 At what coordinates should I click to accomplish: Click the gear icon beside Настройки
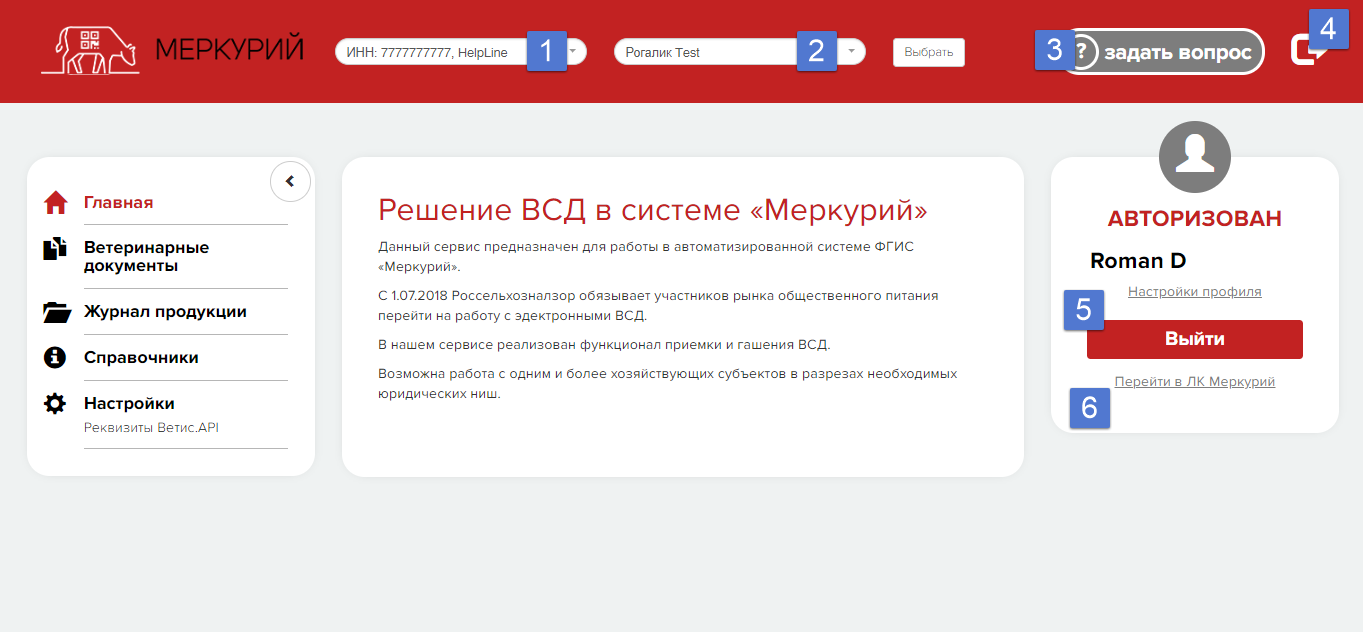point(55,403)
